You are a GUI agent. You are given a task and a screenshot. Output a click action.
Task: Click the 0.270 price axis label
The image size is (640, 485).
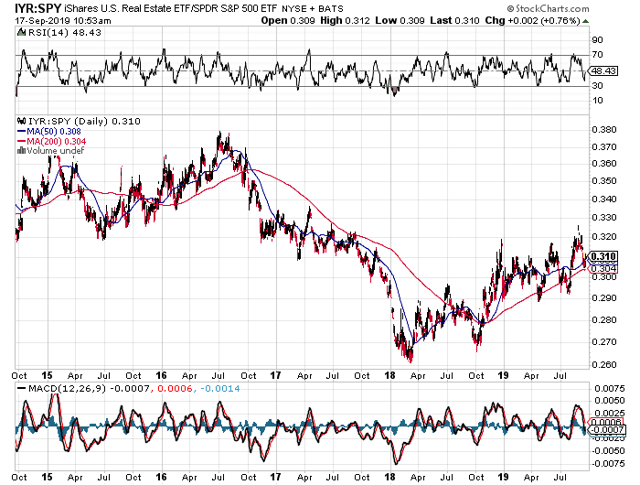click(x=604, y=342)
